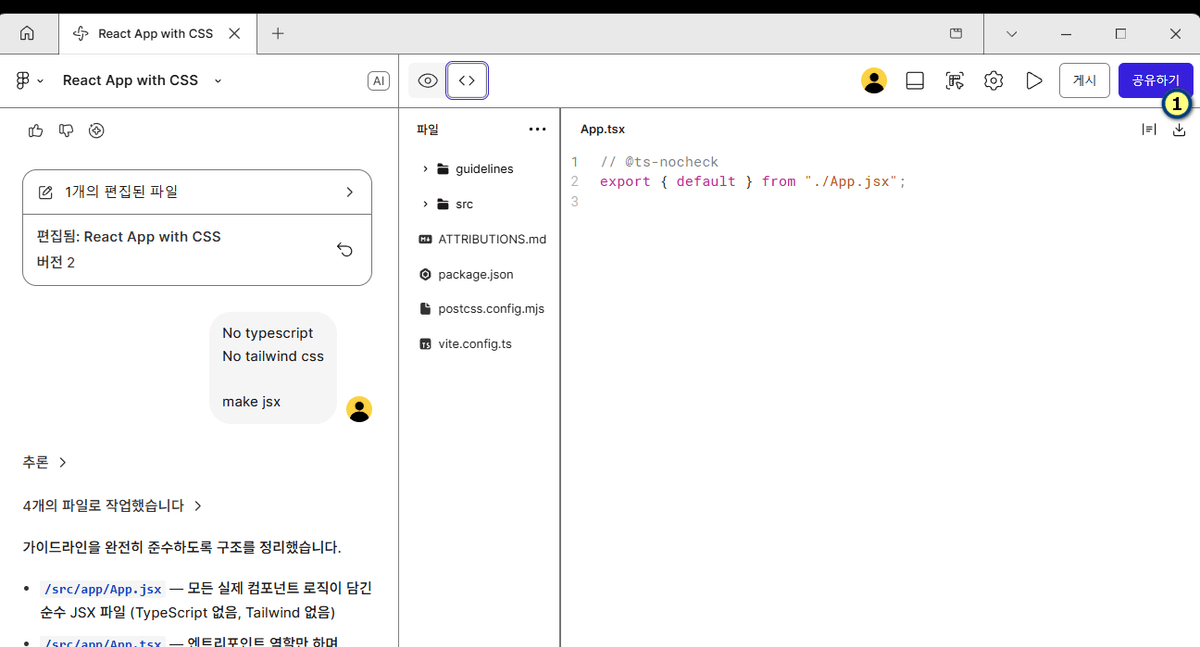Click the home icon in the title bar
The image size is (1200, 647).
27,34
